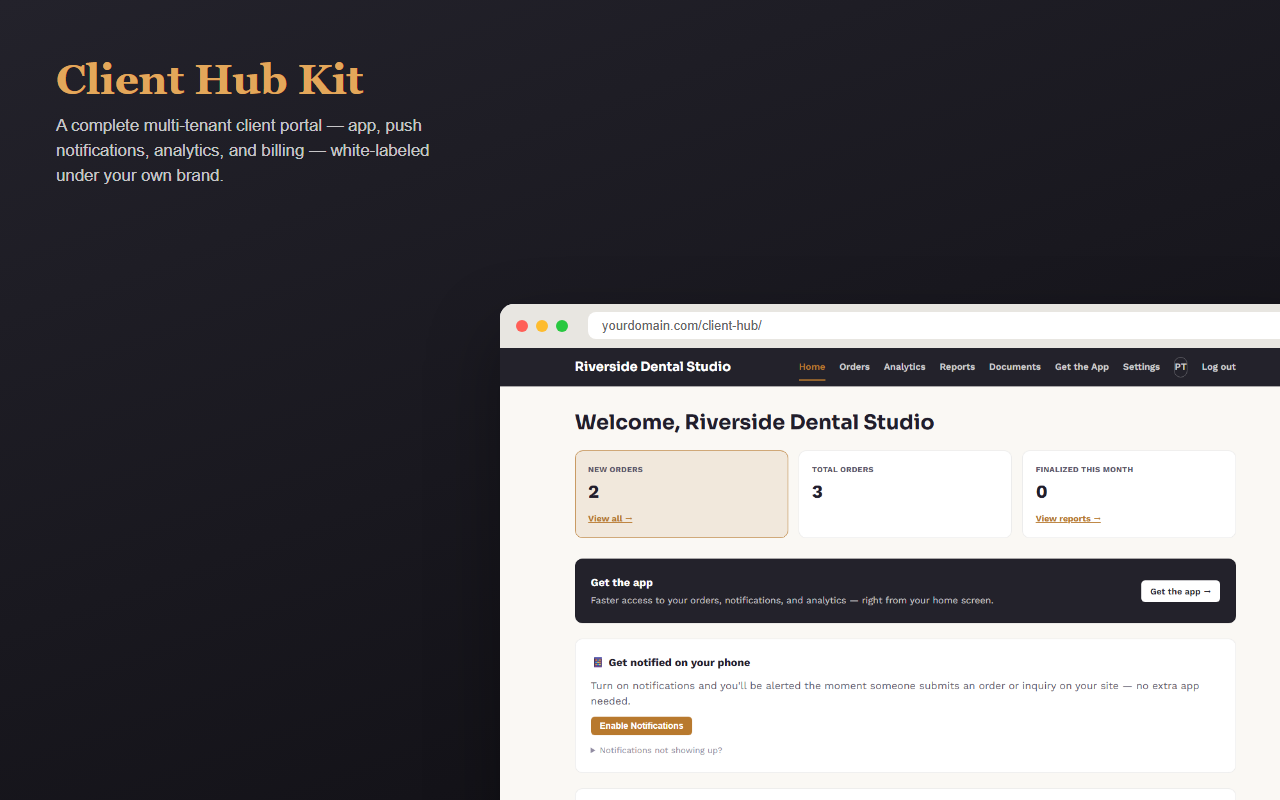Click the Enable Notifications button

(x=641, y=726)
